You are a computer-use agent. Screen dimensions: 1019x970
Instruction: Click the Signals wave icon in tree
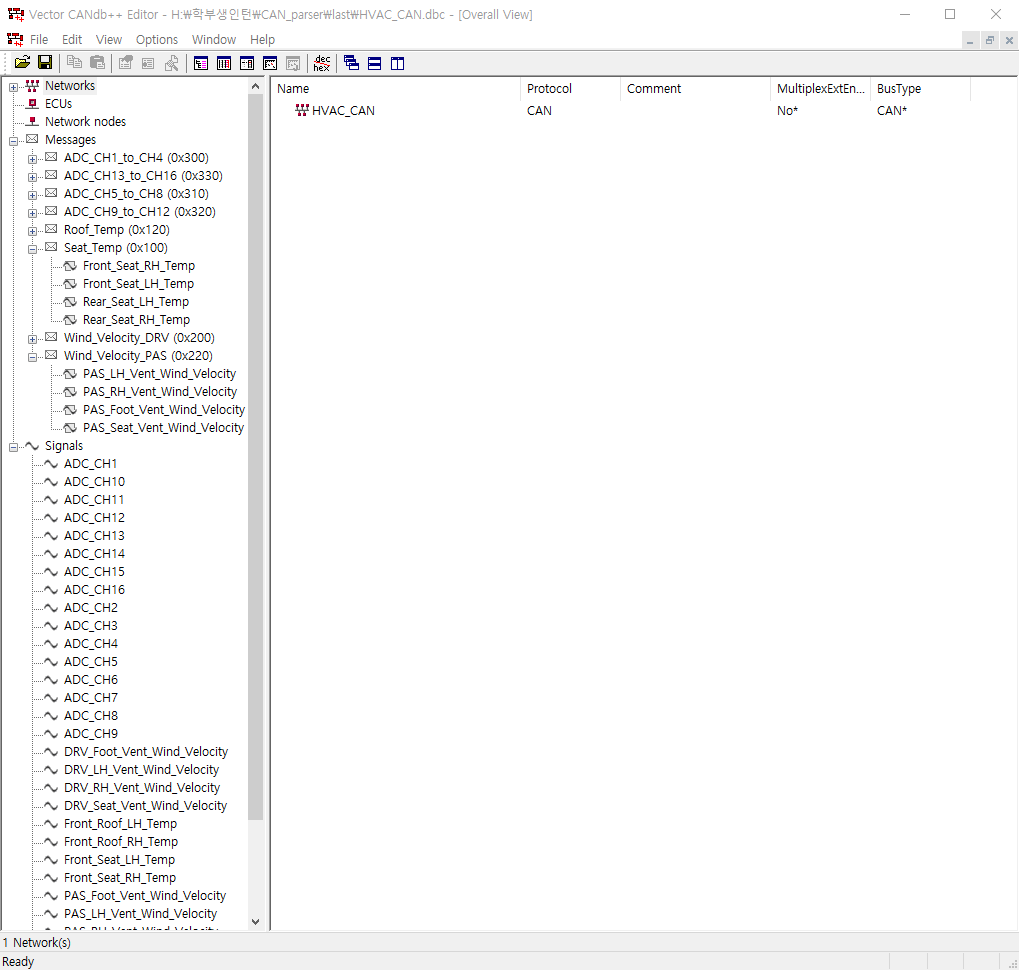point(32,446)
